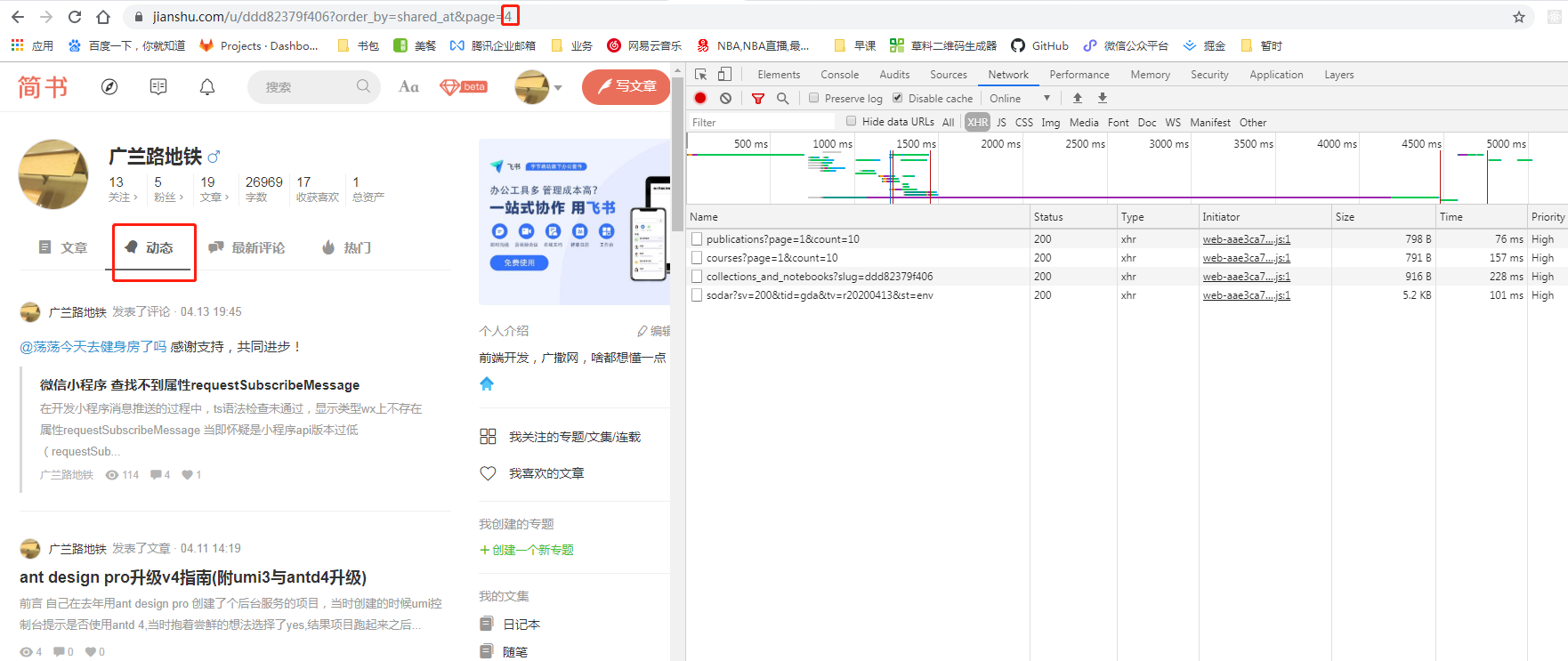Clear the network log
Screen dimensions: 1568x661
pyautogui.click(x=725, y=98)
